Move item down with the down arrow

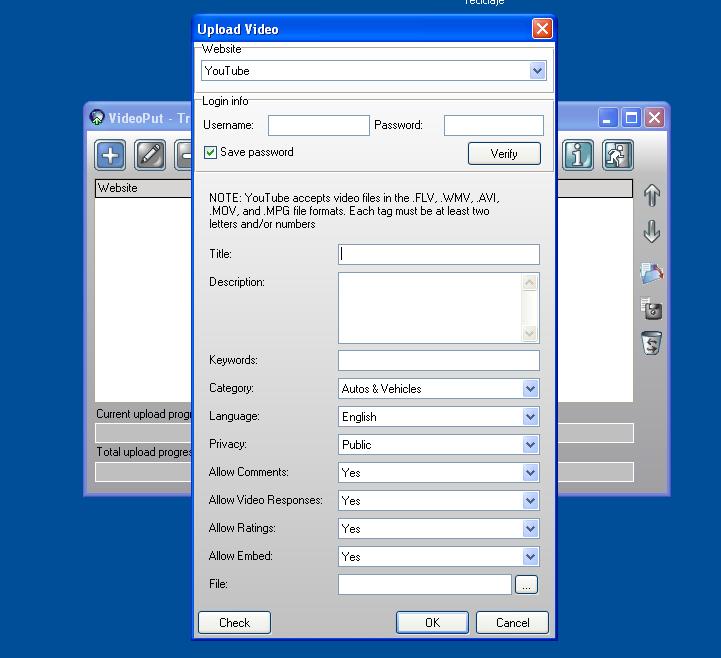click(x=652, y=231)
